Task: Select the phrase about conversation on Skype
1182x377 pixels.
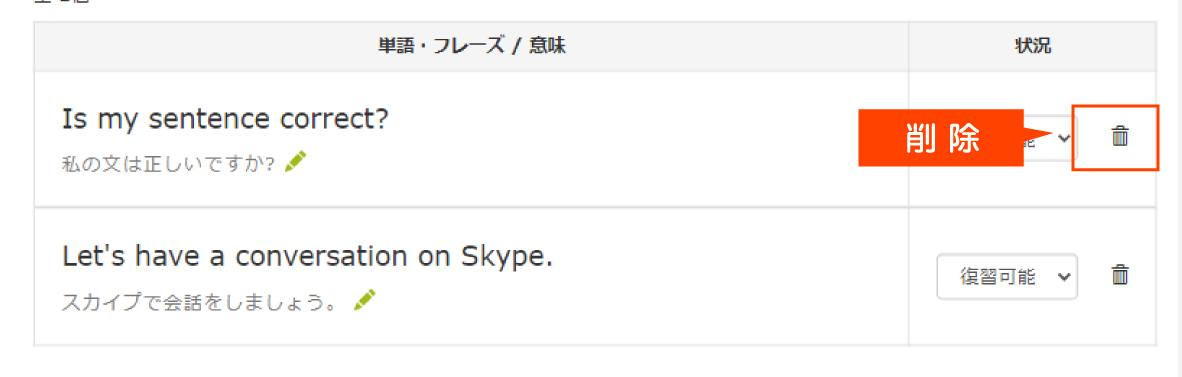Action: pyautogui.click(x=308, y=258)
